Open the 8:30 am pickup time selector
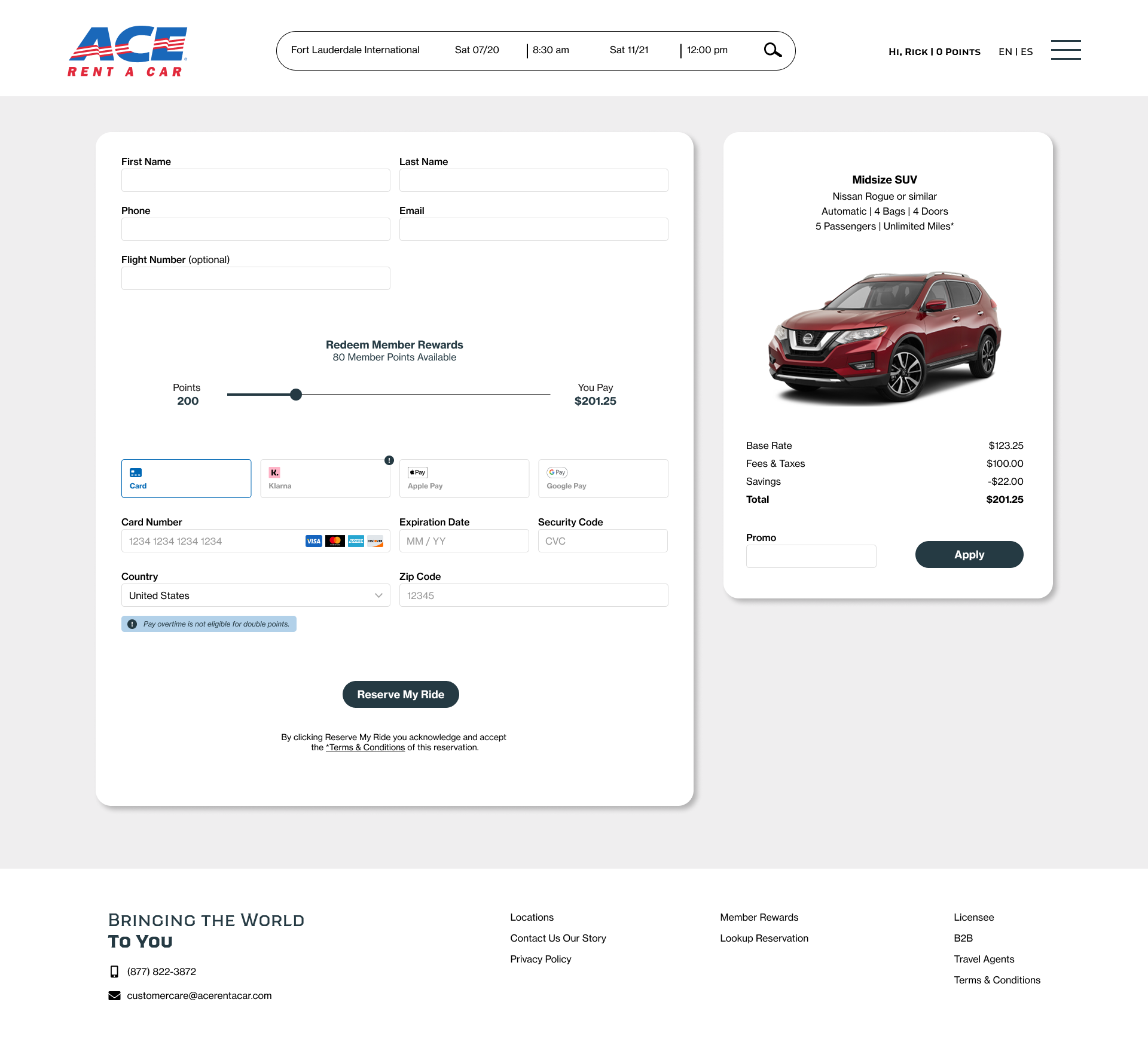This screenshot has height=1048, width=1148. 551,50
